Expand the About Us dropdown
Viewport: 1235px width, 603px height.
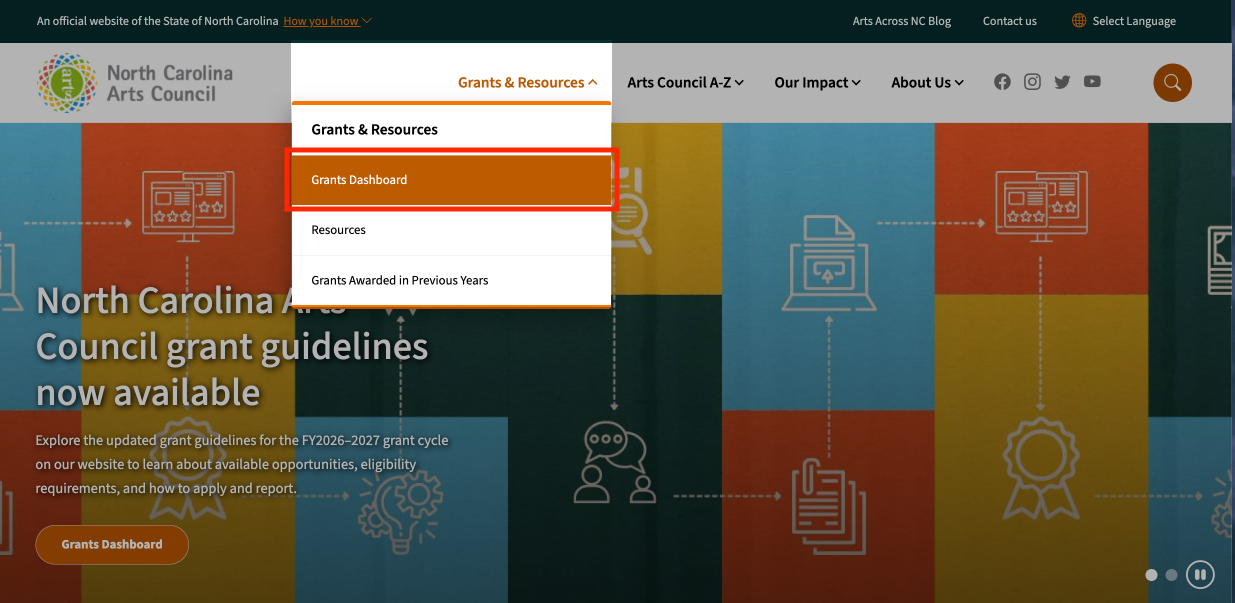pos(926,82)
